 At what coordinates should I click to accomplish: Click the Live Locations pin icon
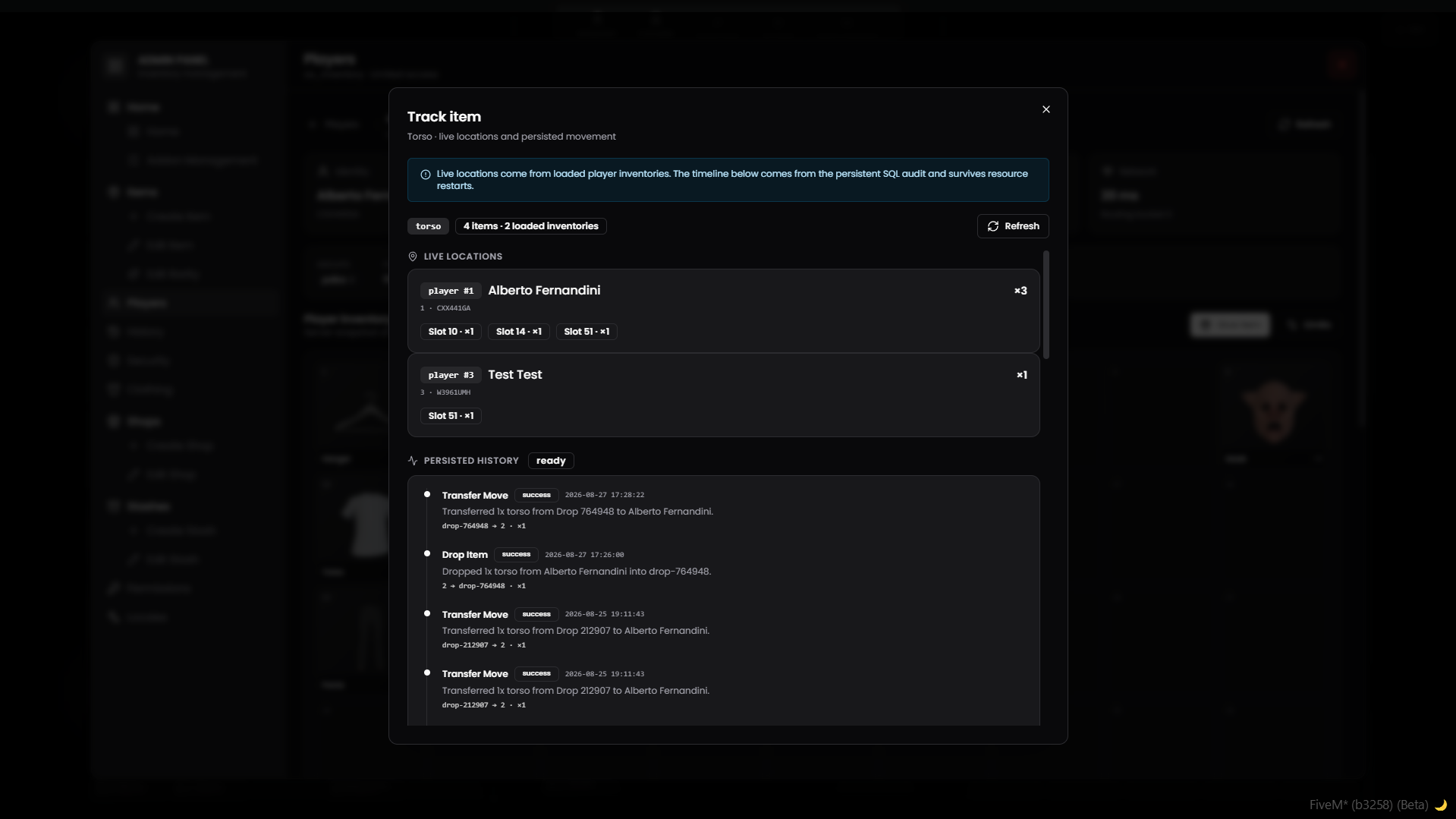point(413,257)
